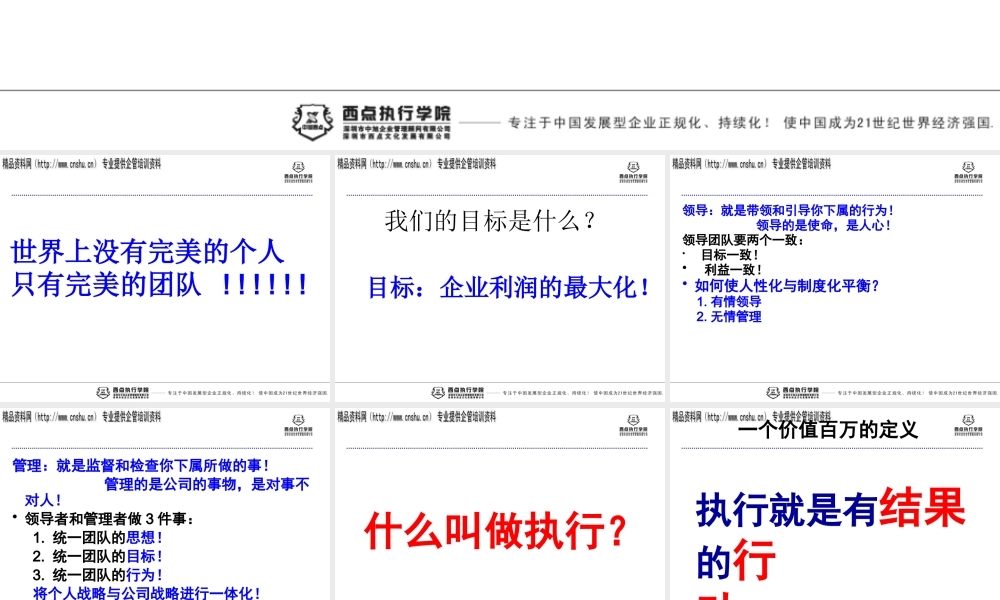Click the footer slogan of 领导团队要两个一致 slide

click(917, 393)
